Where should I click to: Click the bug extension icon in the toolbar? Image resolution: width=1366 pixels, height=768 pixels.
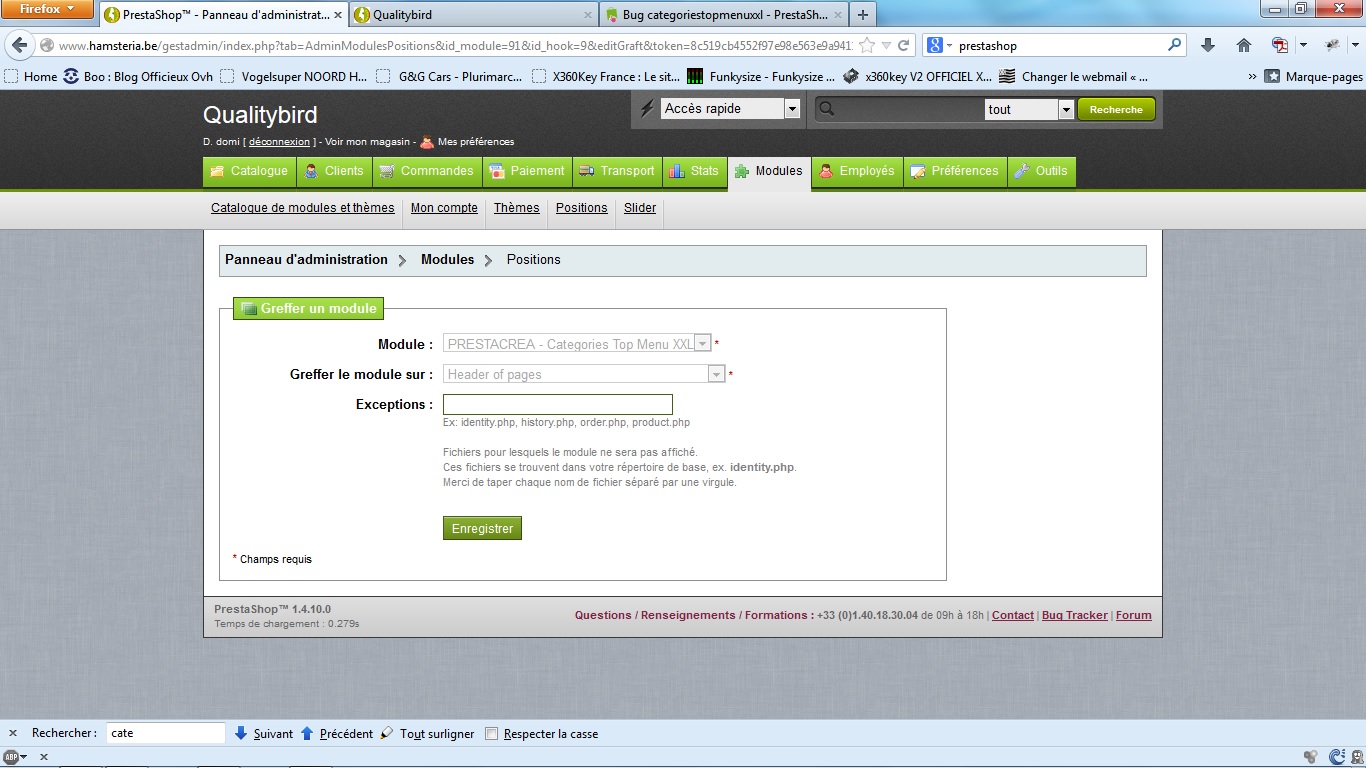(1332, 45)
